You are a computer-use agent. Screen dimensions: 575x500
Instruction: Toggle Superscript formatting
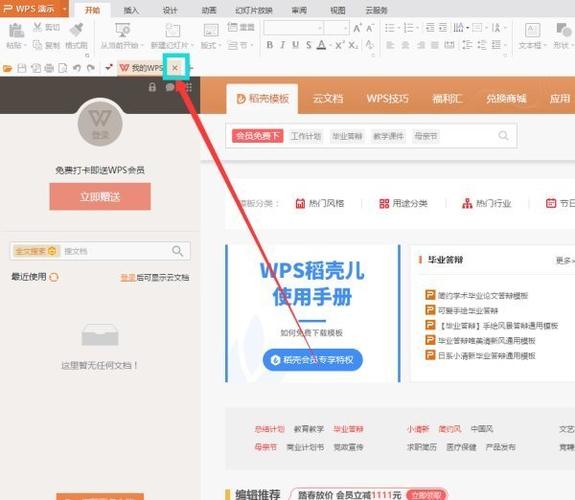[x=340, y=45]
